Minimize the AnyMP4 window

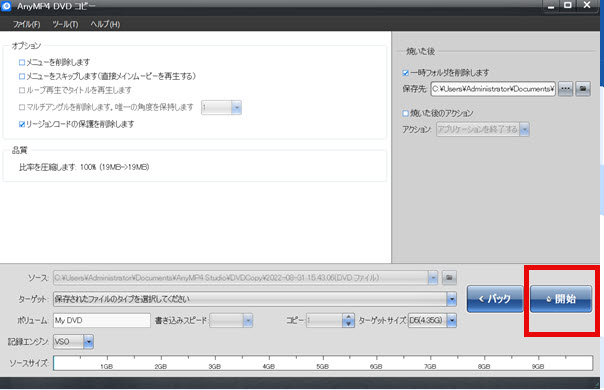pyautogui.click(x=551, y=6)
